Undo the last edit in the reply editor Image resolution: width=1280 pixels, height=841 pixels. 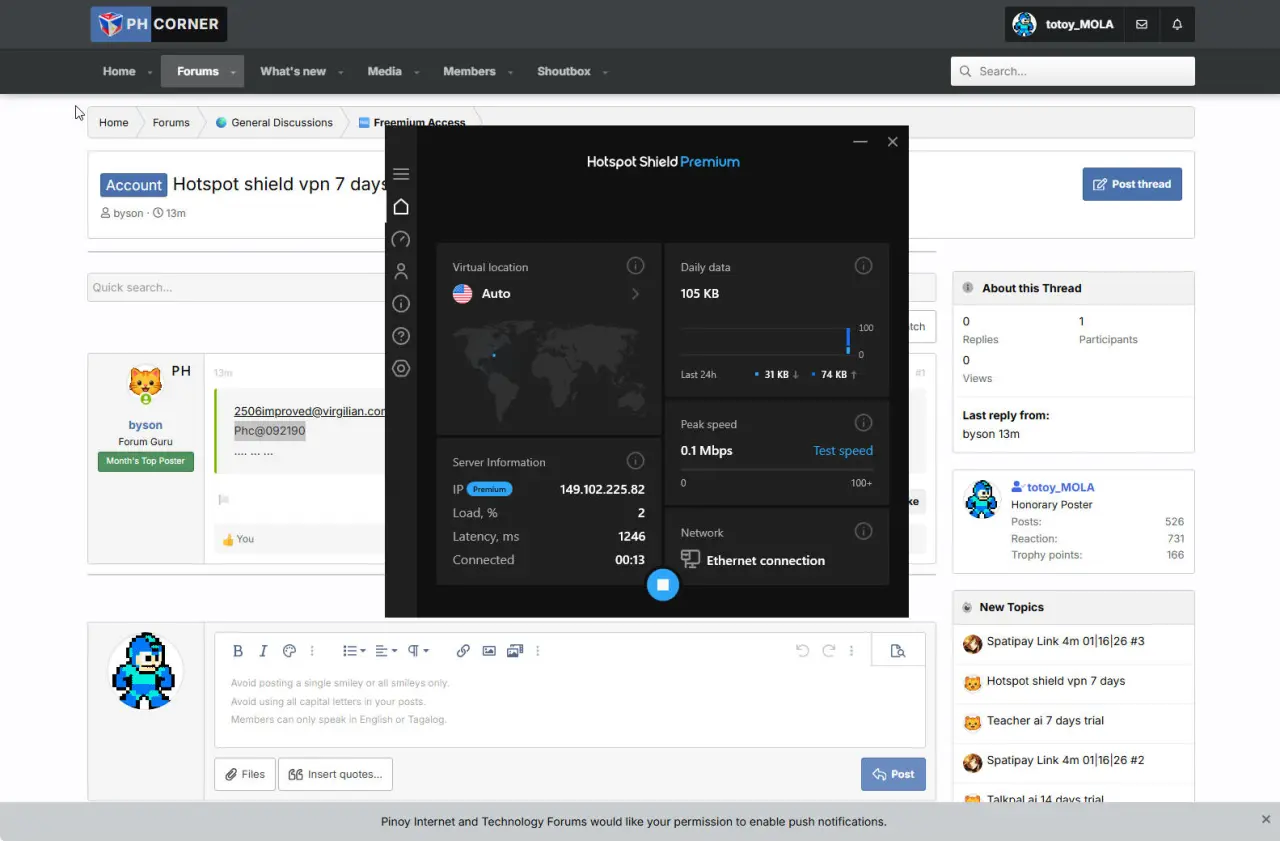pos(802,651)
